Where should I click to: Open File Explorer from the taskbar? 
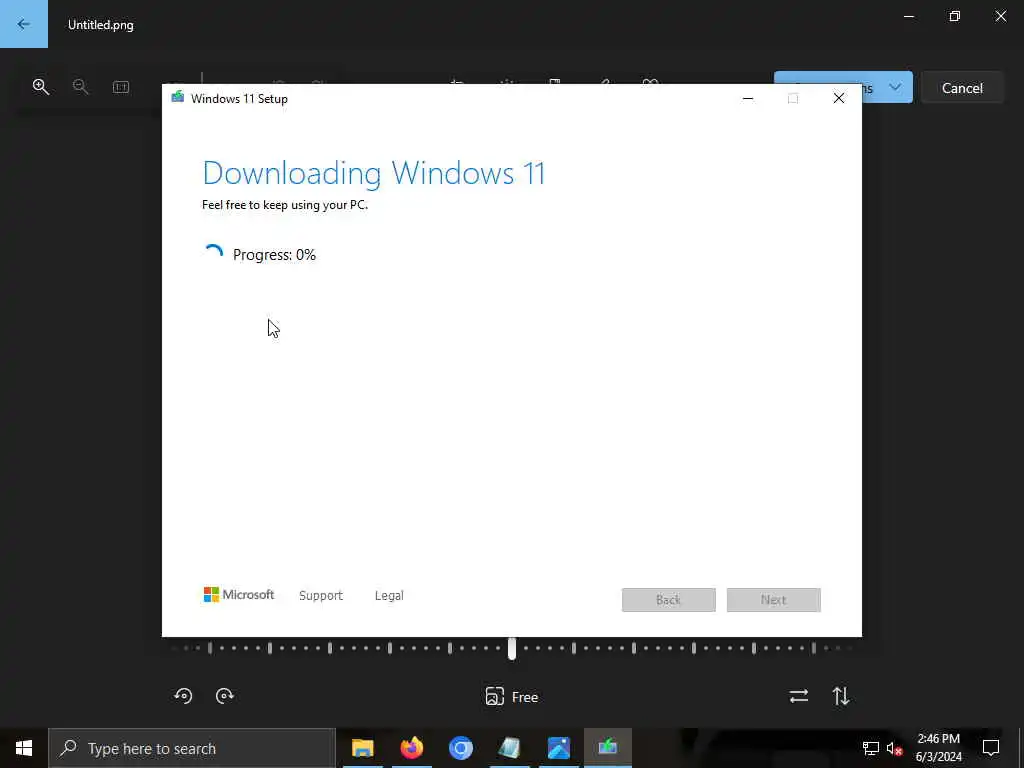(362, 748)
